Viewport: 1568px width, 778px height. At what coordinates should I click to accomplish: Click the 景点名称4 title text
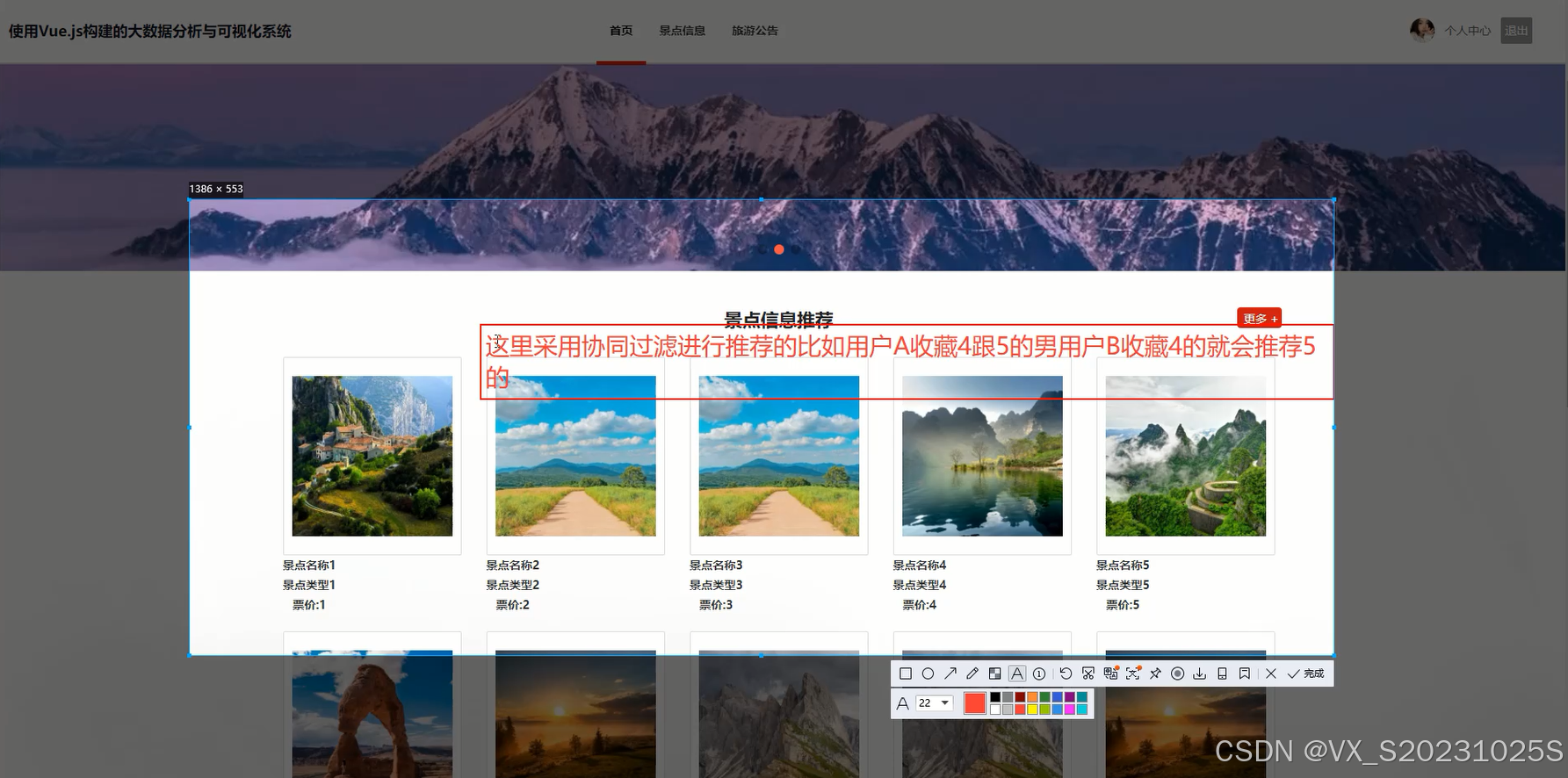(x=920, y=565)
